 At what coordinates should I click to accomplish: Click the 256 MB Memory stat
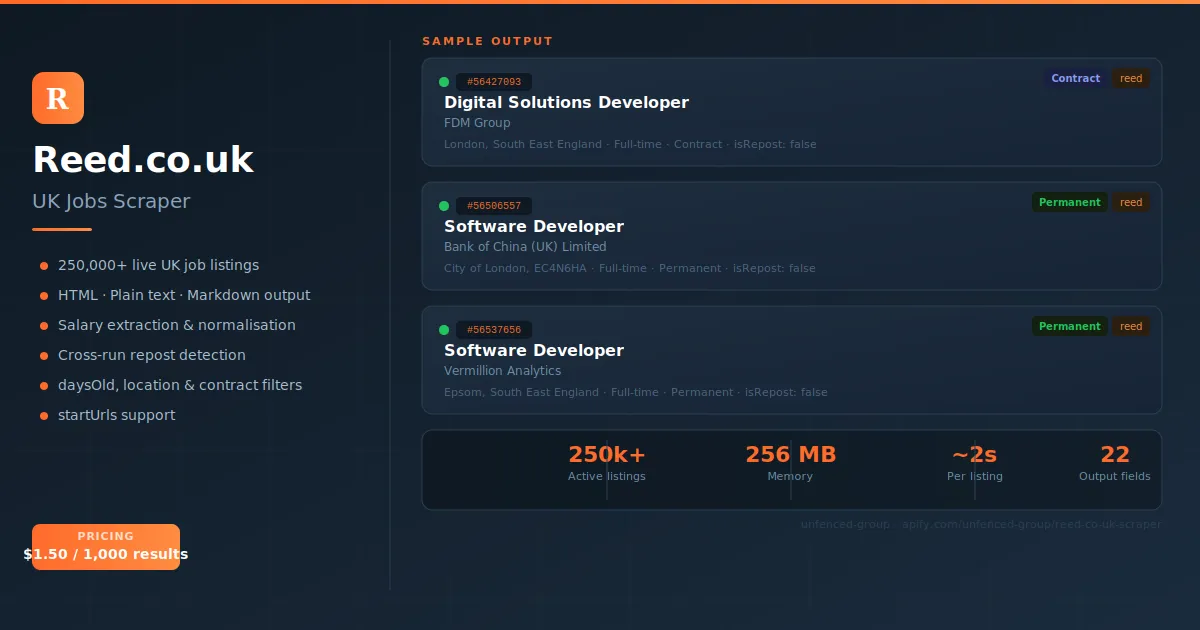[790, 464]
